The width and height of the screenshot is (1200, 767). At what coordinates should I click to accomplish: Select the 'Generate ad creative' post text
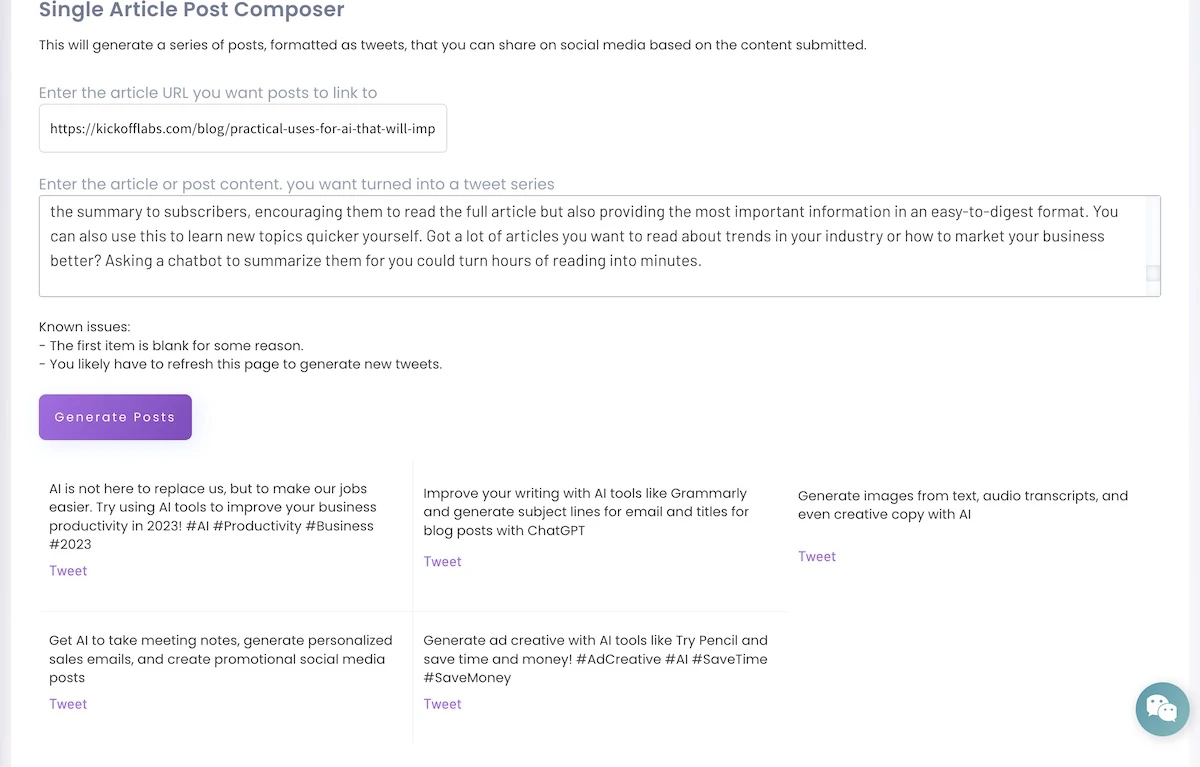tap(595, 659)
